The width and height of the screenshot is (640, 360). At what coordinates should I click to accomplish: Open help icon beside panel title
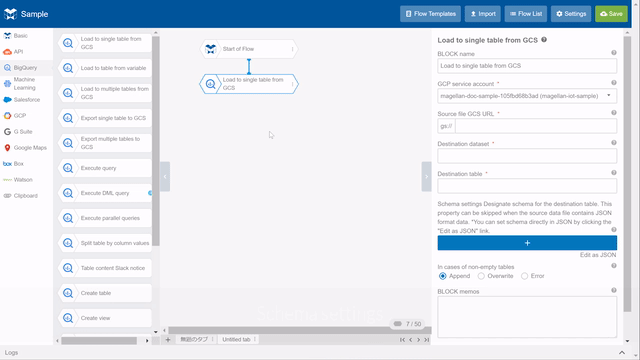(x=544, y=40)
